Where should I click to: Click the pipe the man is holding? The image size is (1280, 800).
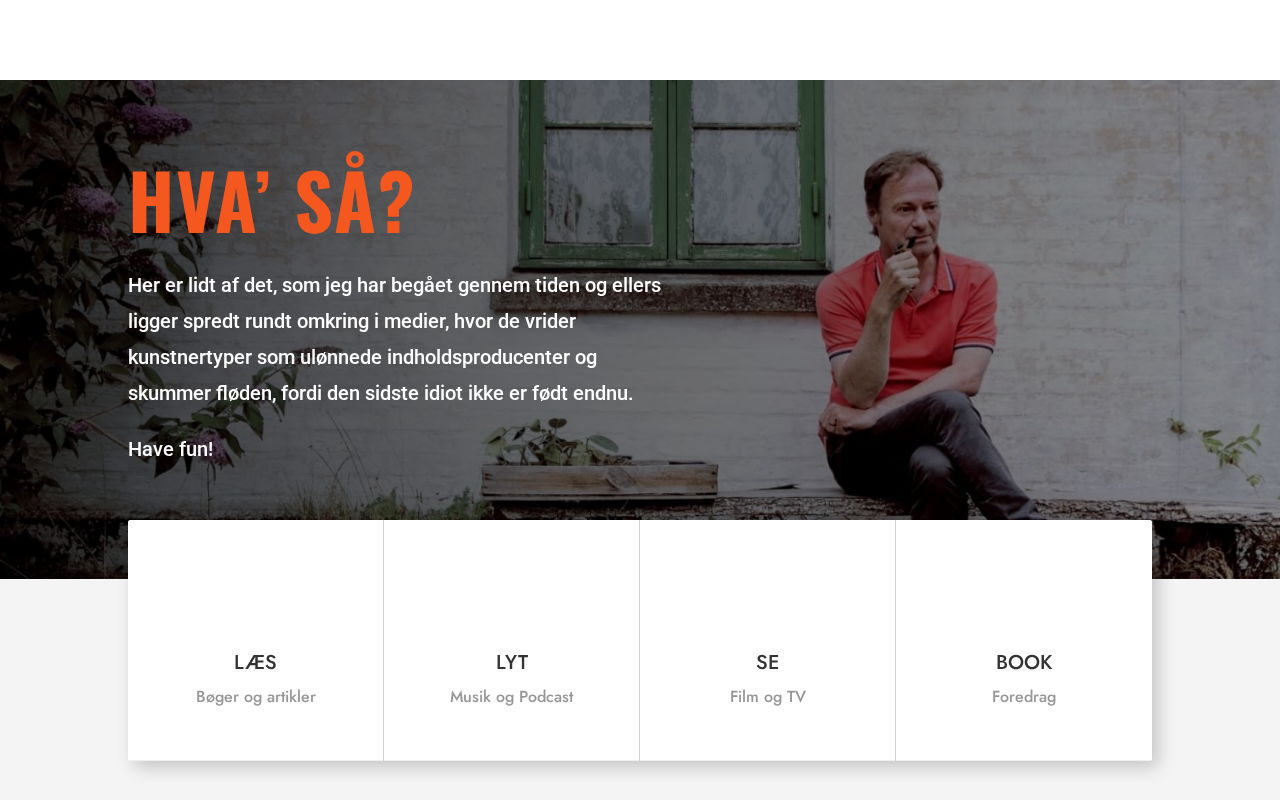[x=909, y=242]
